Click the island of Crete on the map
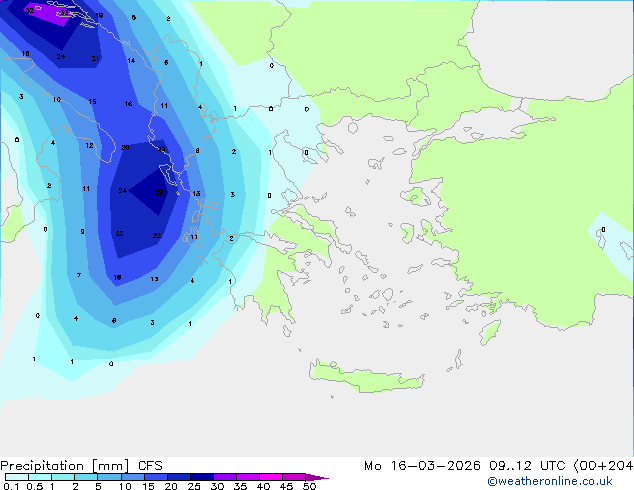Viewport: 634px width, 490px height. (x=366, y=377)
